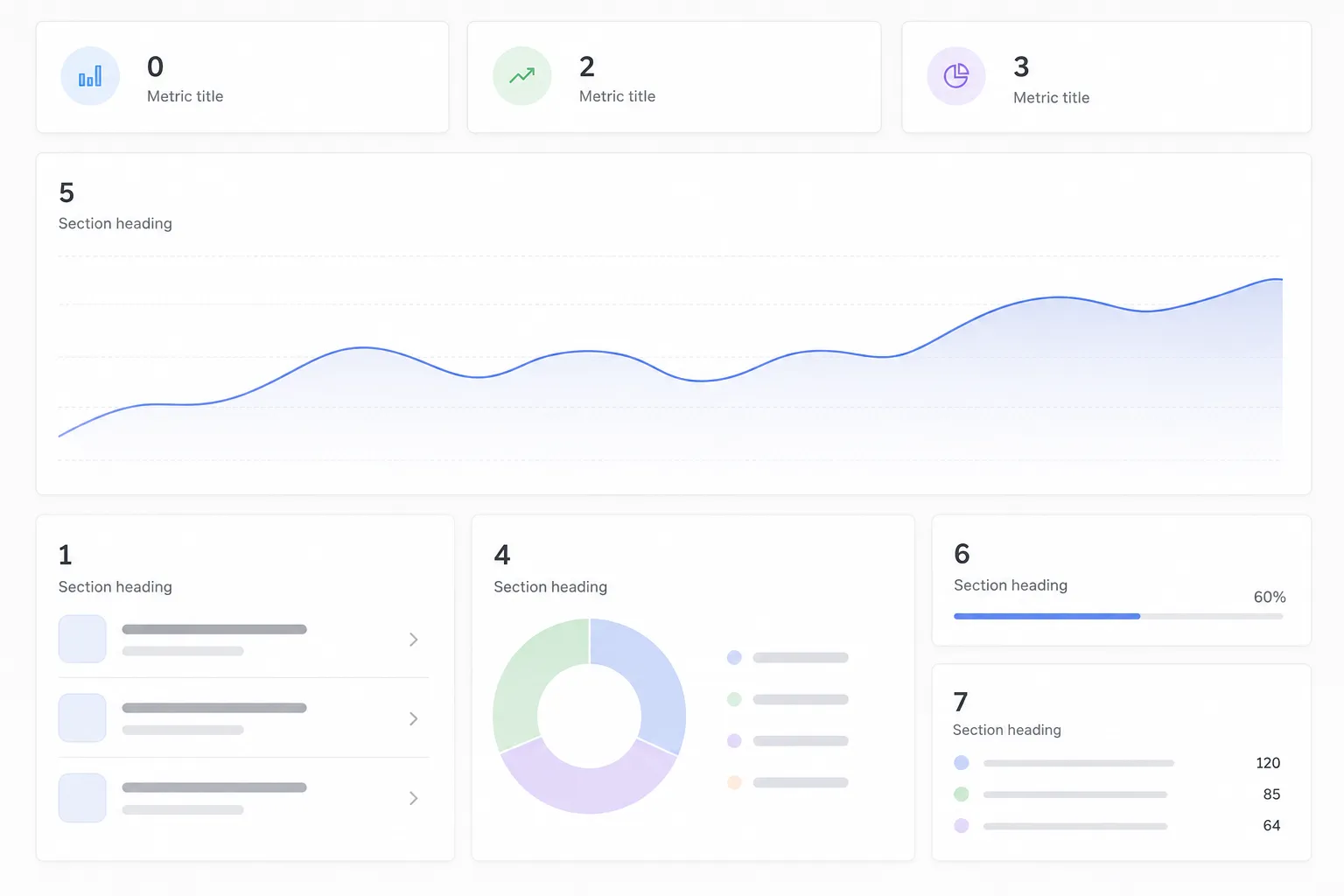
Task: Click the green legend dot beside donut chart
Action: [734, 699]
